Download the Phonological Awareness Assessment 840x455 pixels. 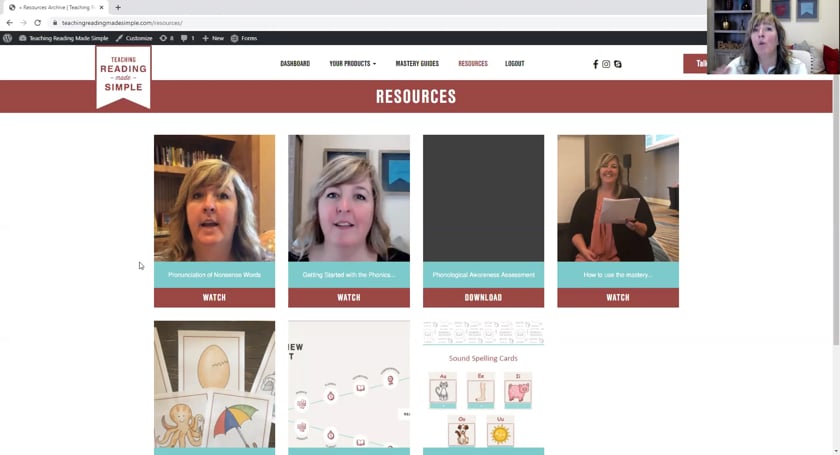pos(483,297)
